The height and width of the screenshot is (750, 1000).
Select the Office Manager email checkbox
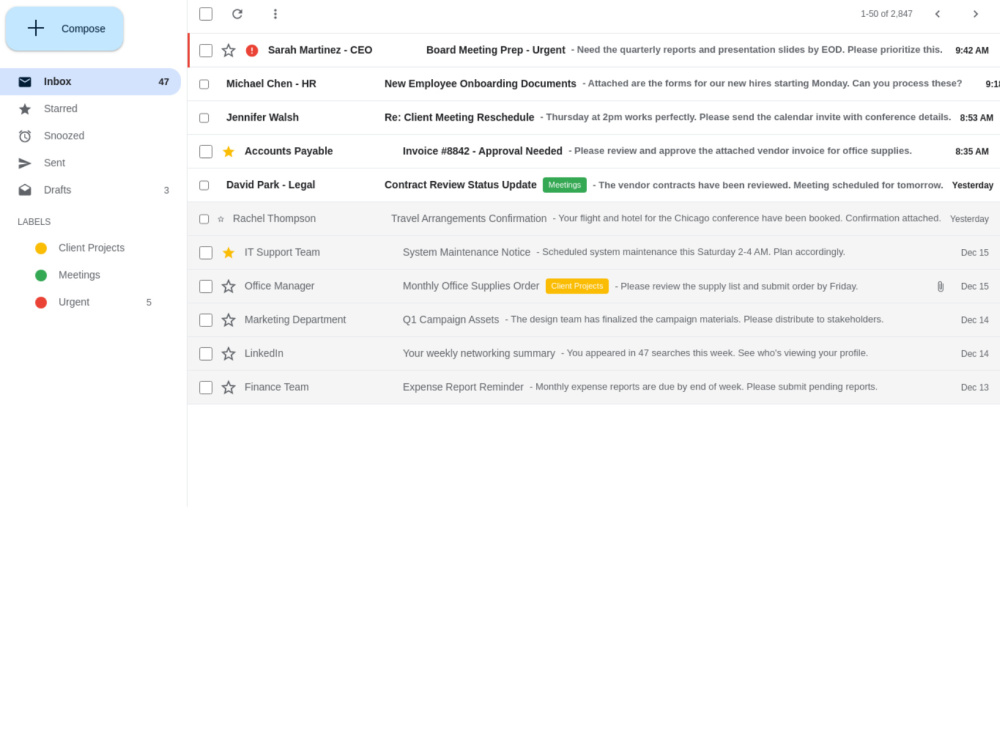point(206,286)
